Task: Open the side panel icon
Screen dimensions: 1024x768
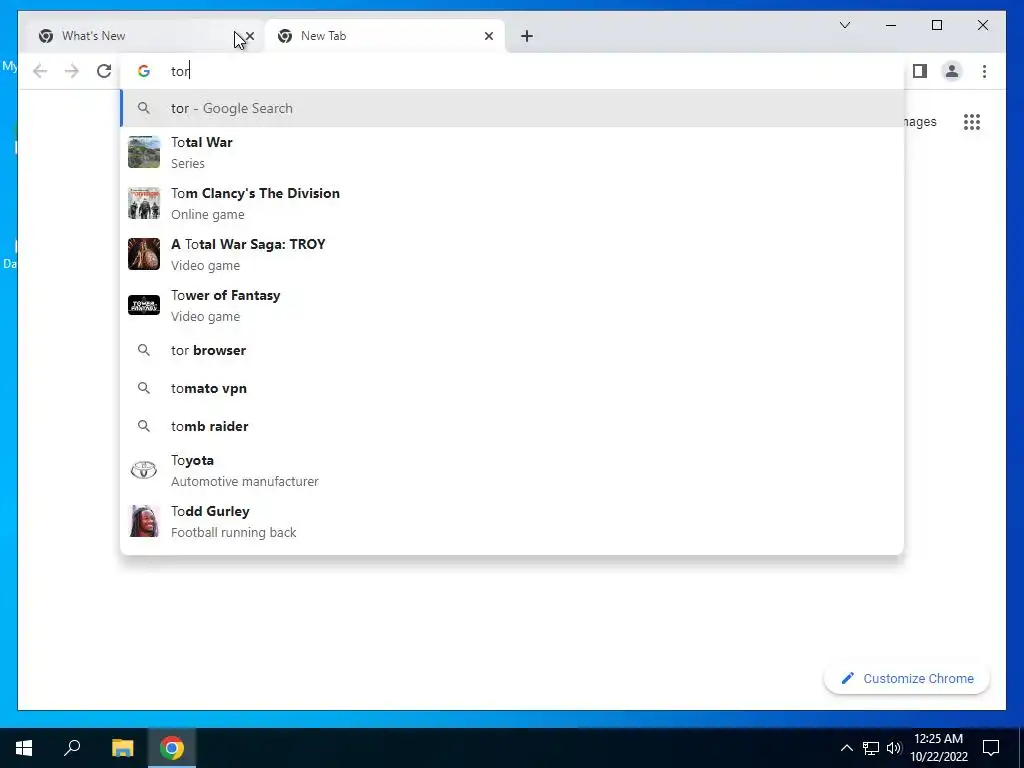Action: point(920,71)
